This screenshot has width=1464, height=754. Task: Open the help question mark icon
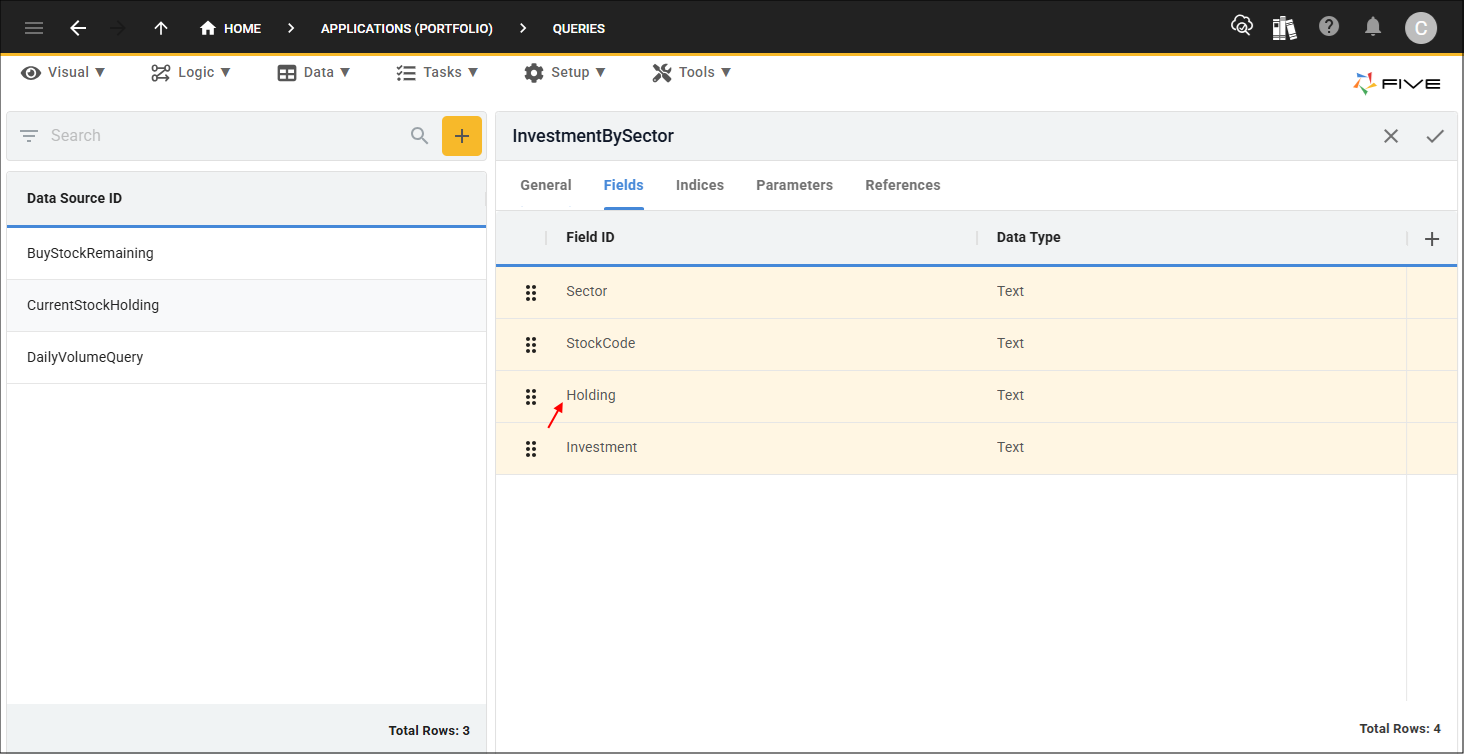pos(1329,27)
